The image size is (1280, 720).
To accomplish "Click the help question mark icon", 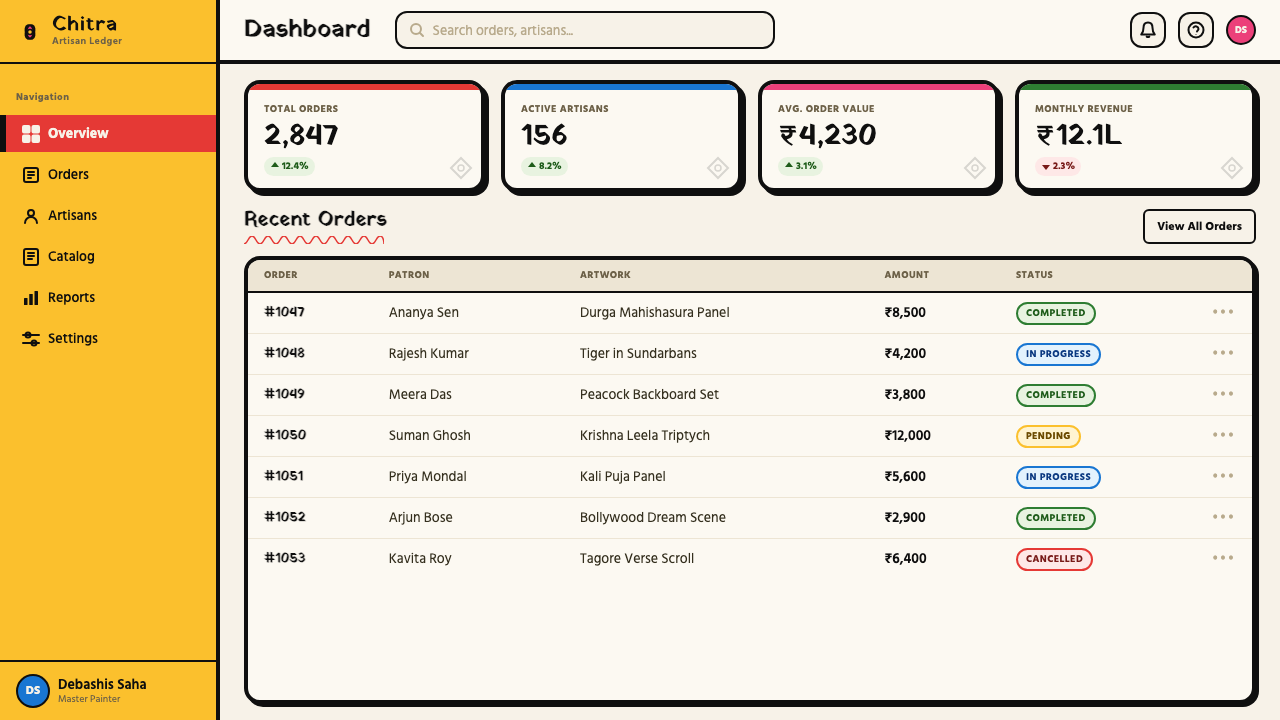I will pos(1196,30).
